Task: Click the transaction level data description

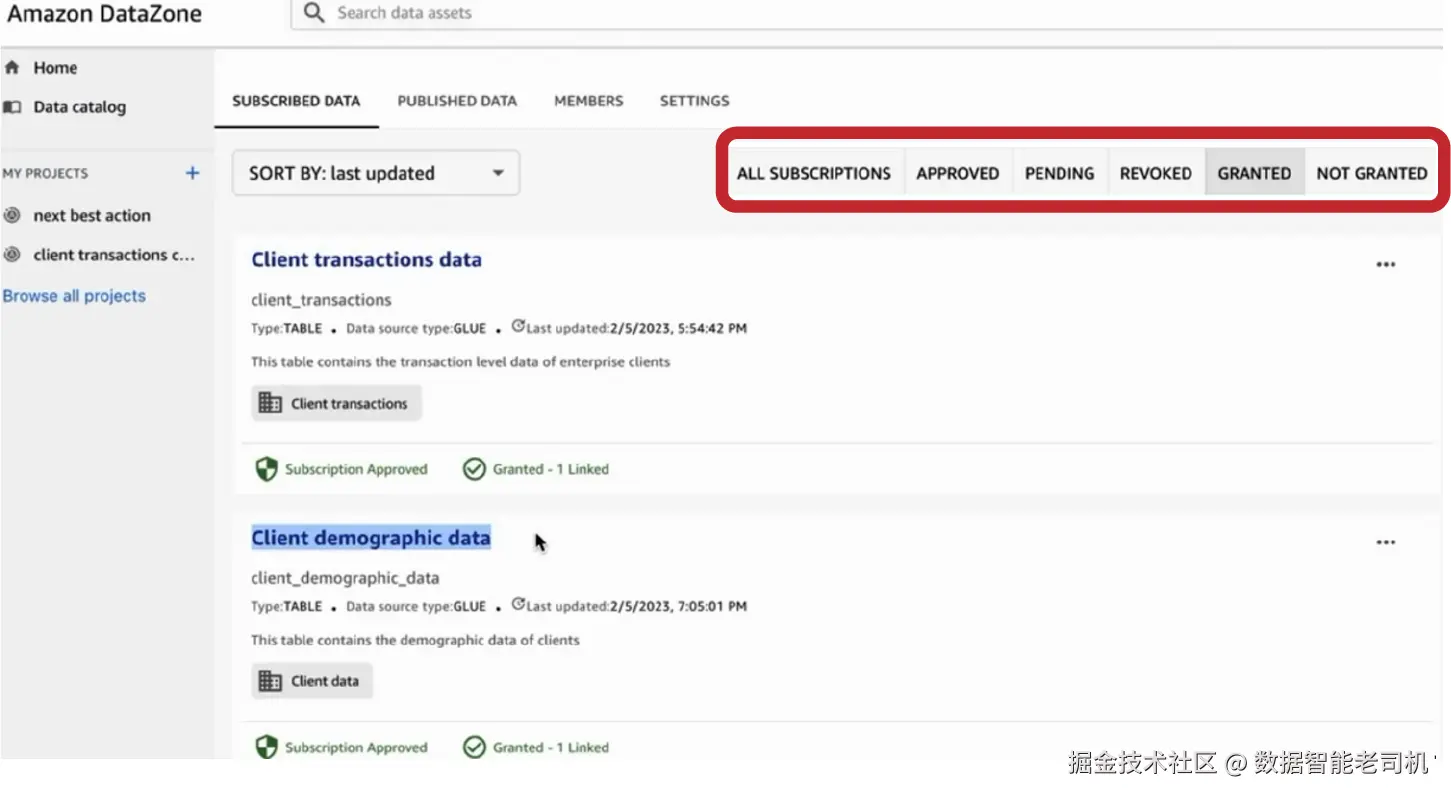Action: [x=460, y=362]
